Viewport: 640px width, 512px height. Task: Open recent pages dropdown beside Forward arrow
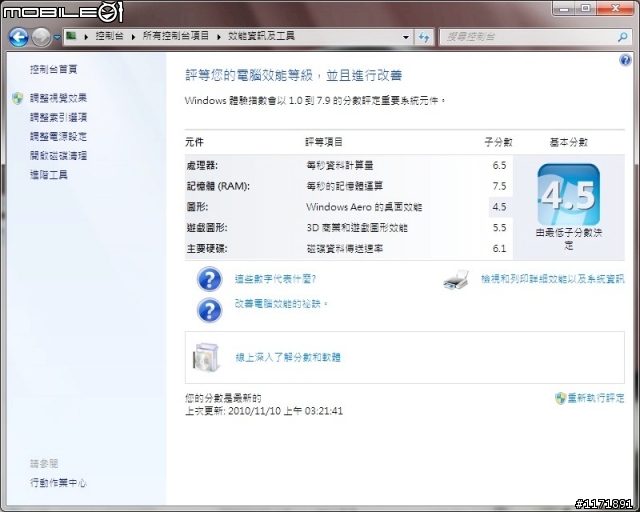point(57,38)
